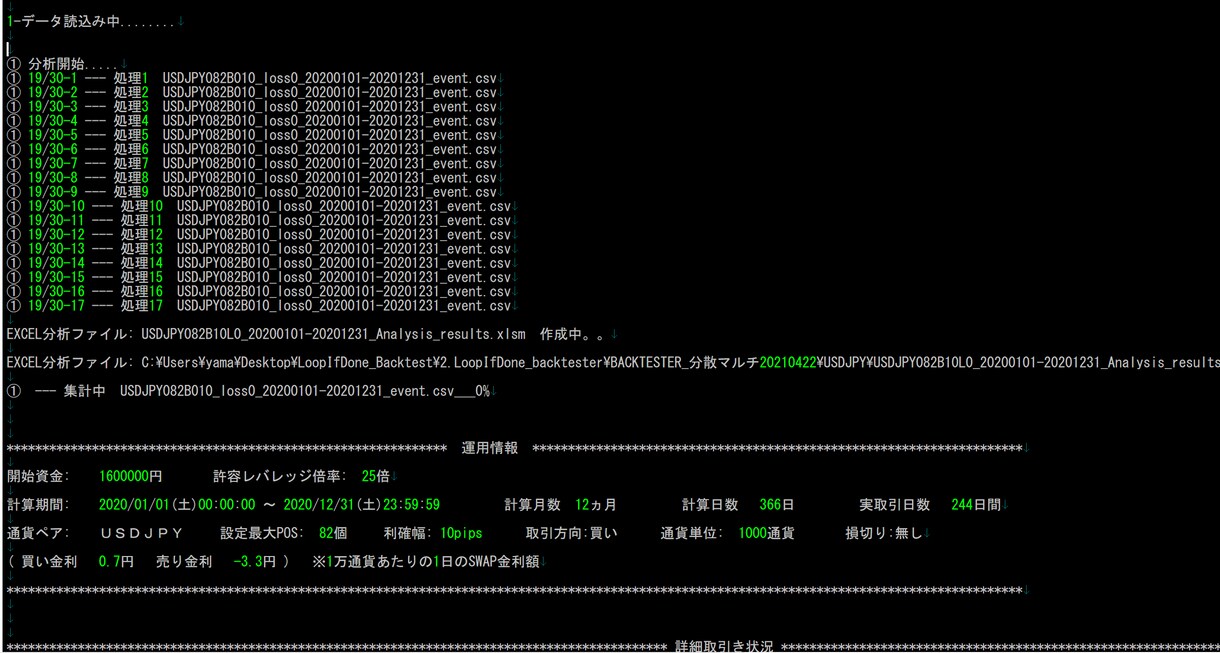Select the "244日間" trading days value
Image resolution: width=1220 pixels, height=653 pixels.
pos(977,504)
